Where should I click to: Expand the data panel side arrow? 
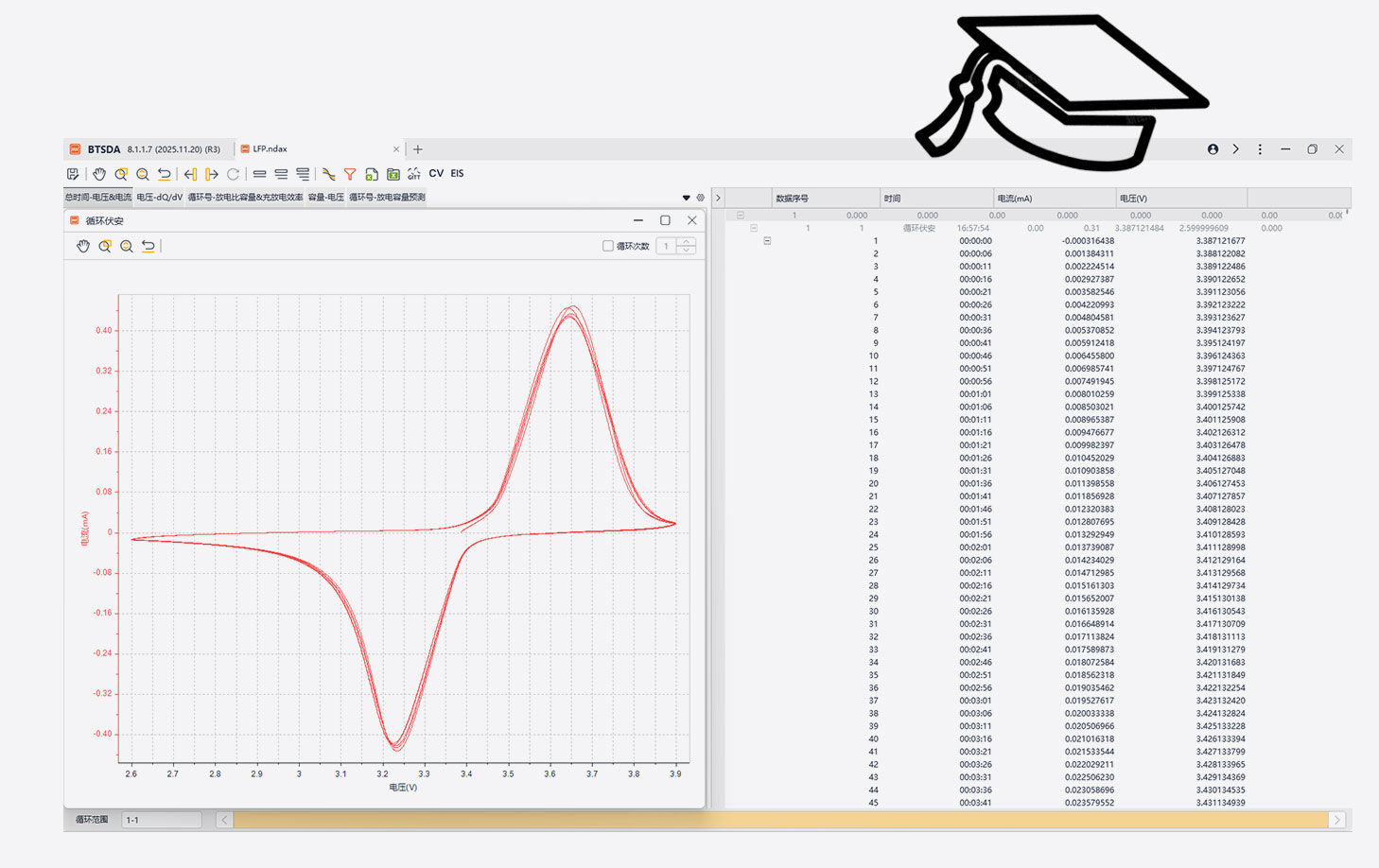[x=718, y=198]
